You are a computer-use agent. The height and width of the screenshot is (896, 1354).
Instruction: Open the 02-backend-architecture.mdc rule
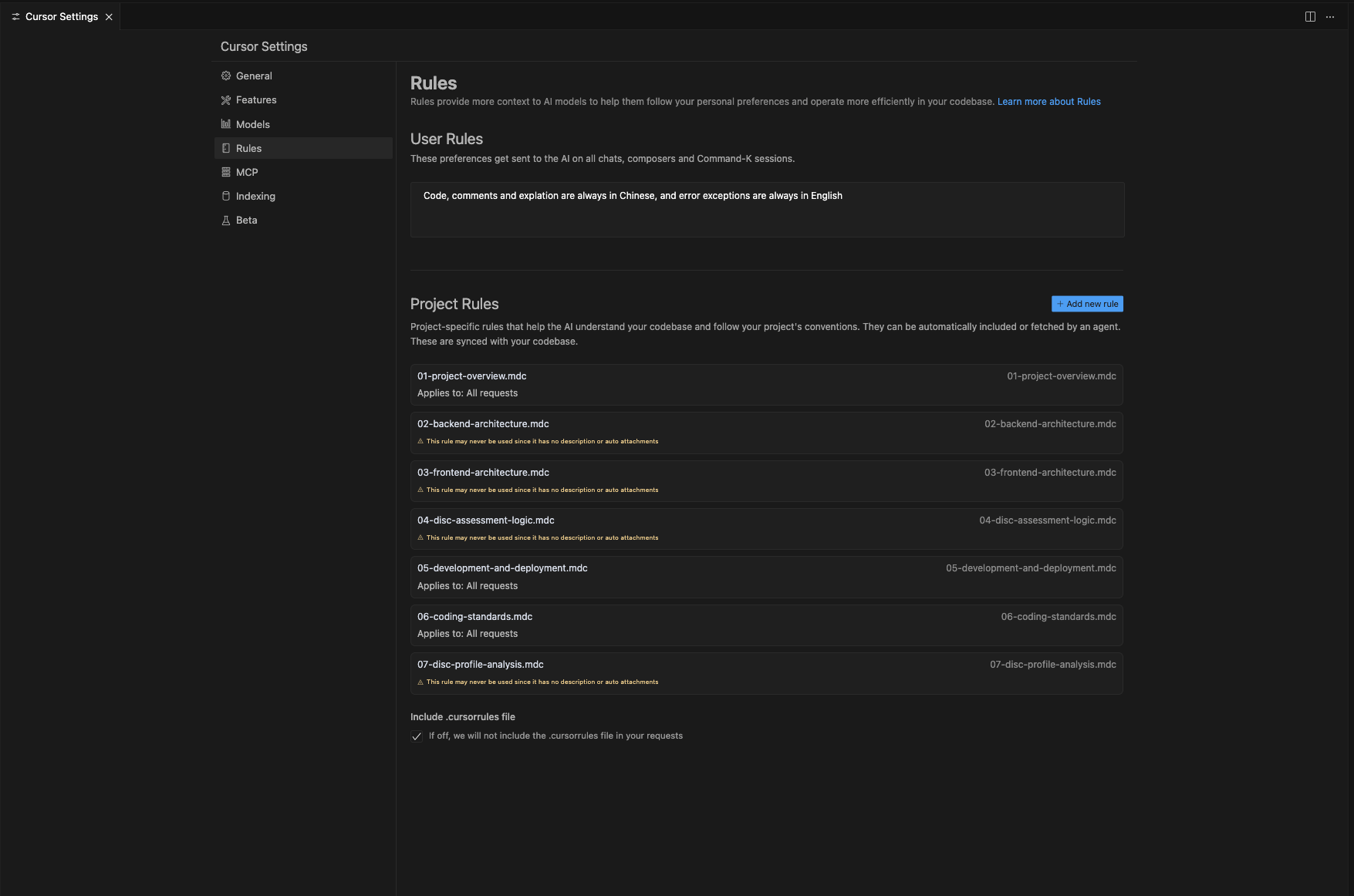coord(766,433)
